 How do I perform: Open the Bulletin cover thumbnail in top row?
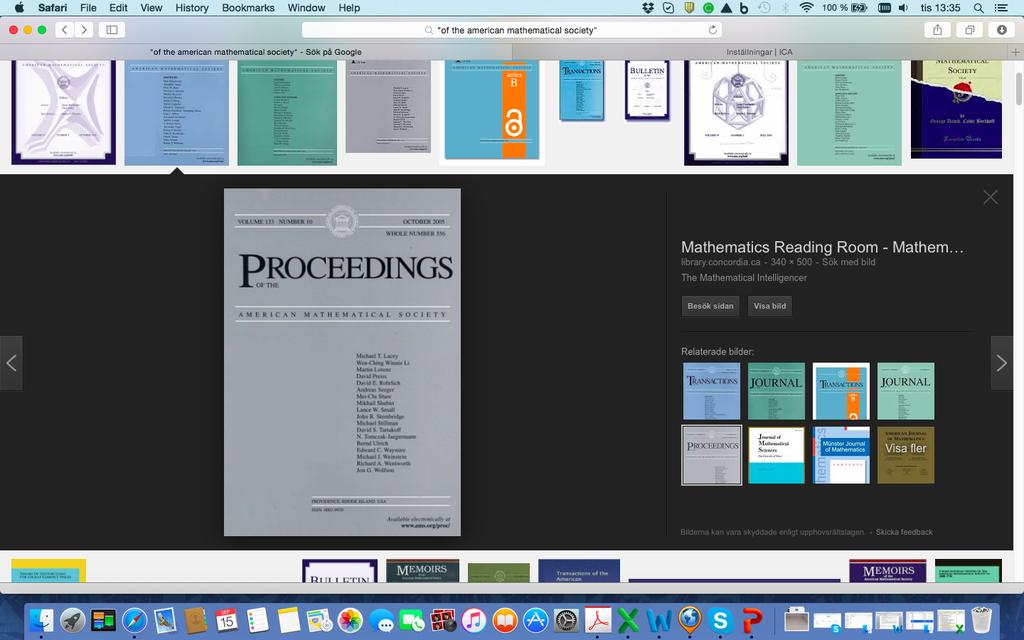point(647,91)
